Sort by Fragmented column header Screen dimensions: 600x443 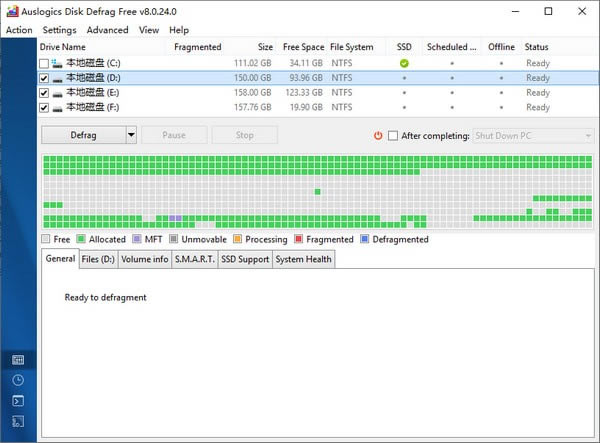click(x=197, y=47)
